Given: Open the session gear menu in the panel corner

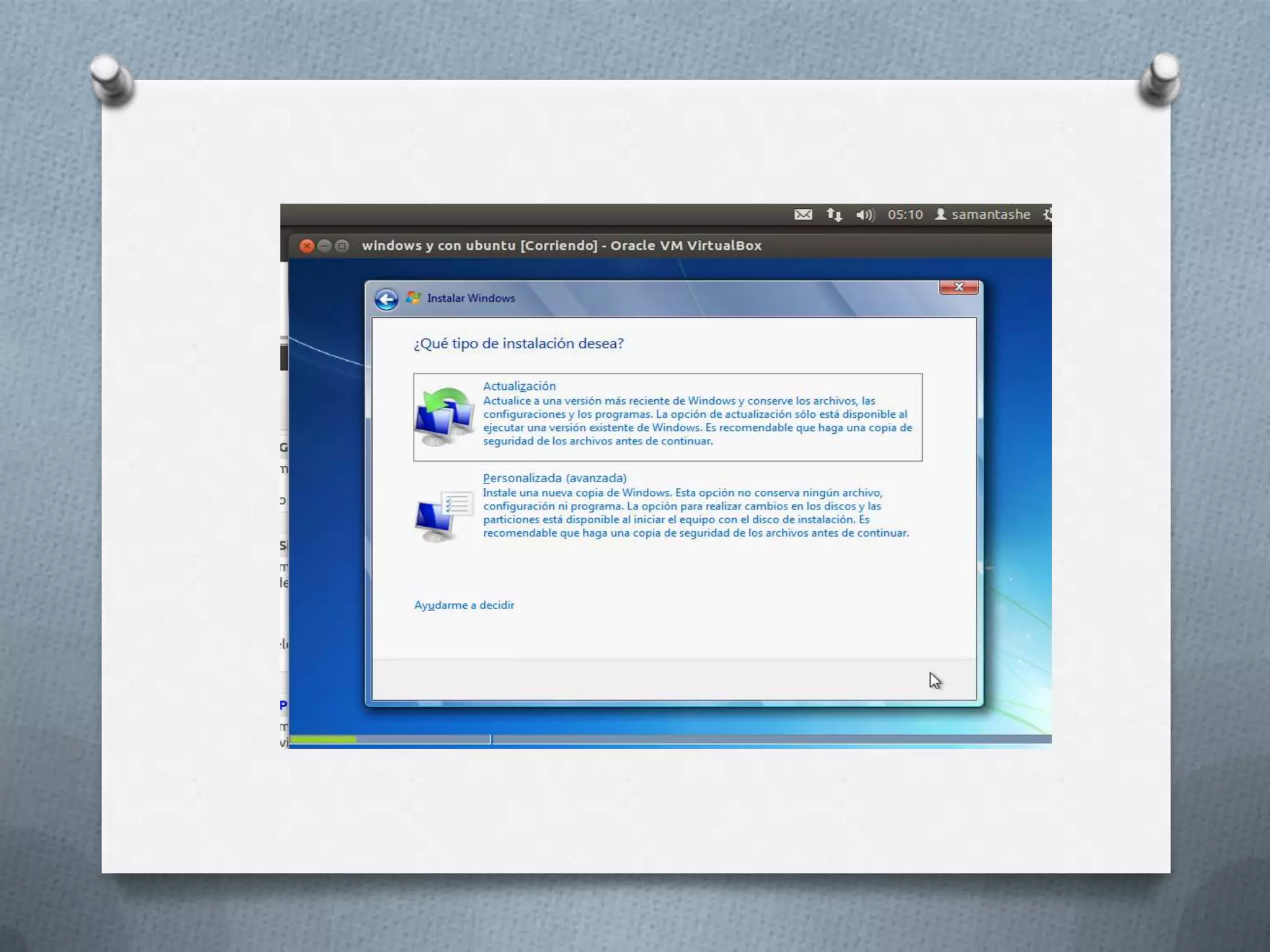Looking at the screenshot, I should coord(1047,214).
